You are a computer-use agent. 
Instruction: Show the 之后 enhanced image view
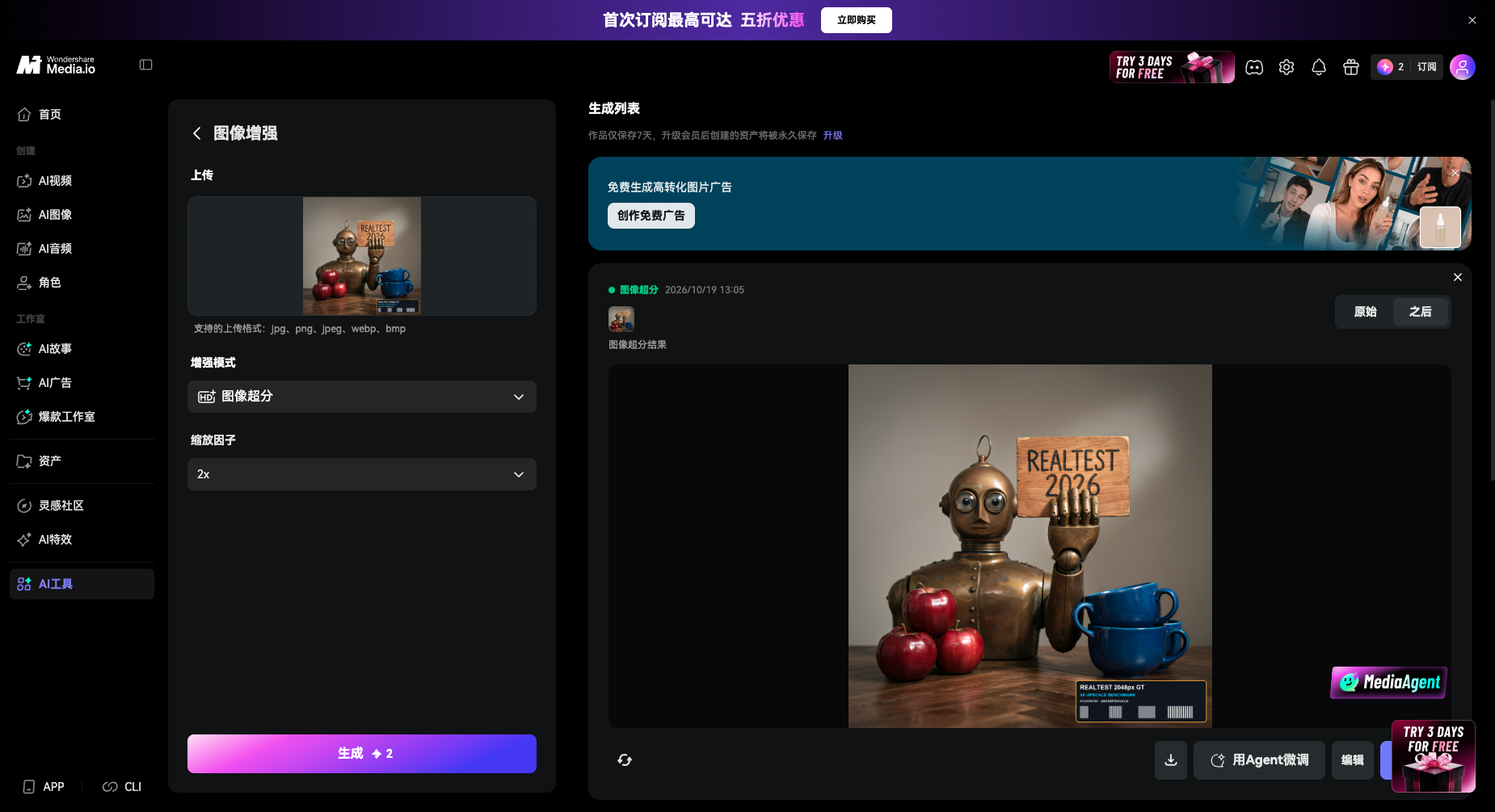(x=1421, y=312)
